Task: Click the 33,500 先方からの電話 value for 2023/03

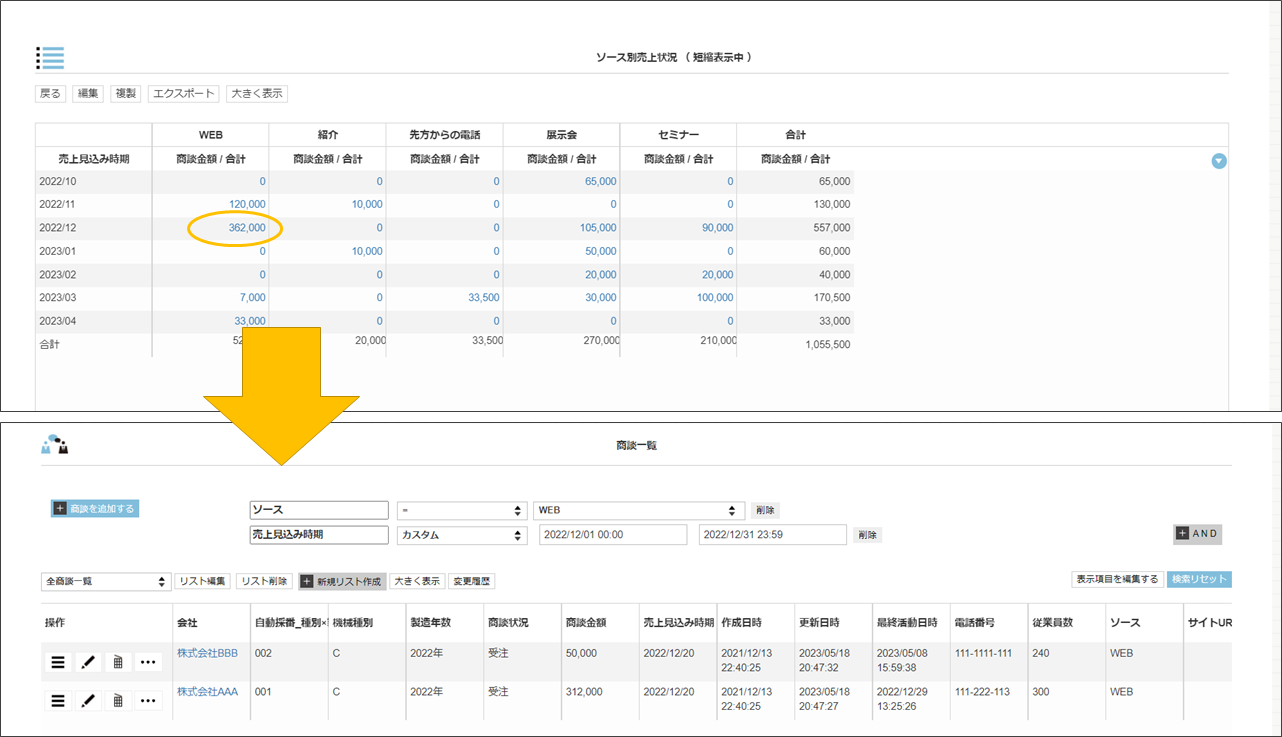Action: coord(483,298)
